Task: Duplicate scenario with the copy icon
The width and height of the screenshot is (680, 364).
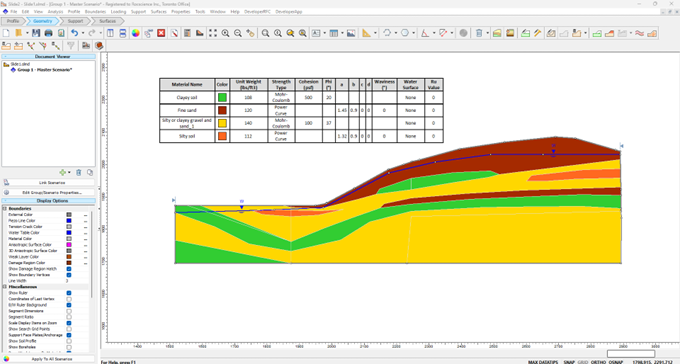Action: pyautogui.click(x=90, y=172)
